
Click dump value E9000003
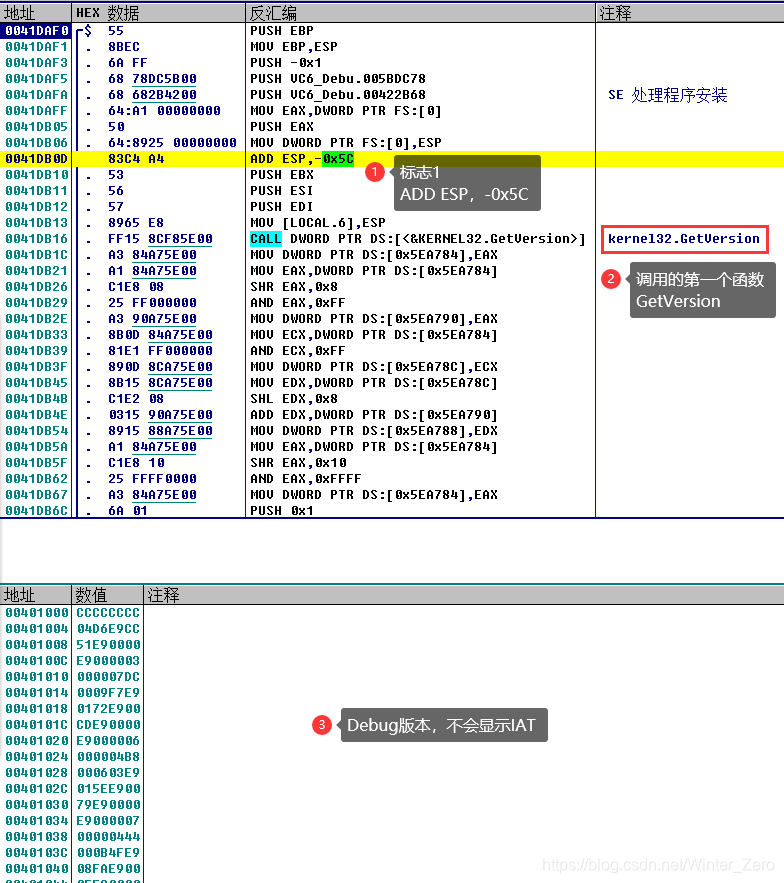point(108,661)
